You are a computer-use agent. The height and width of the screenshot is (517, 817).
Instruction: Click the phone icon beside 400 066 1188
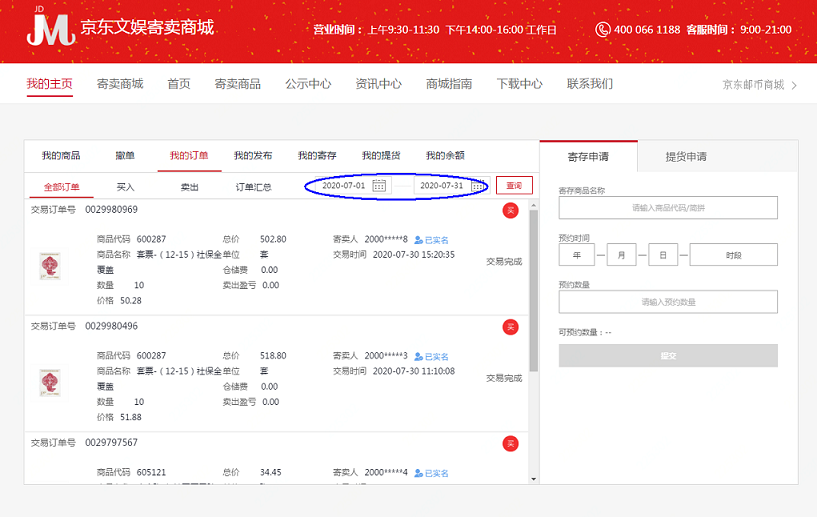tap(602, 30)
